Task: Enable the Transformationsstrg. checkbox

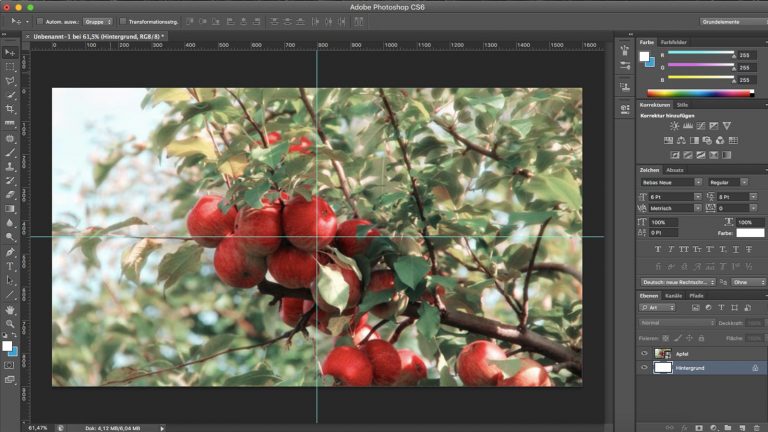Action: tap(123, 21)
